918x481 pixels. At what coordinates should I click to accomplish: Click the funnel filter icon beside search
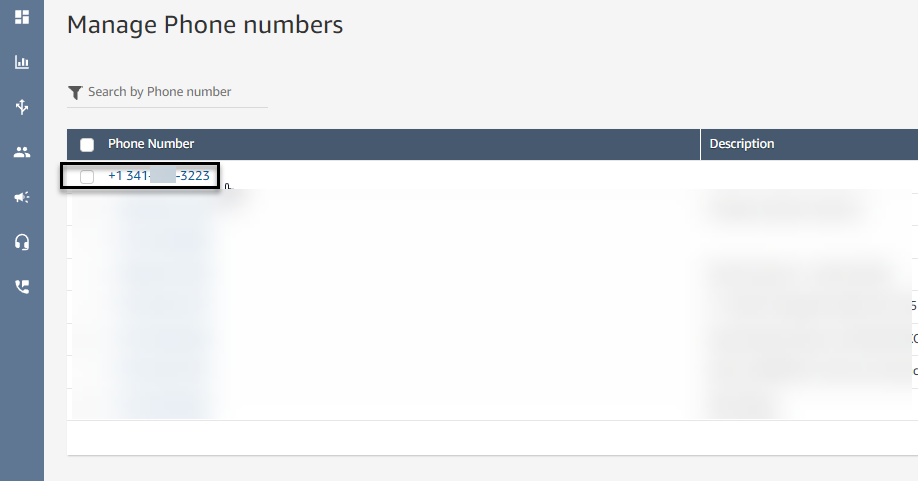(75, 92)
